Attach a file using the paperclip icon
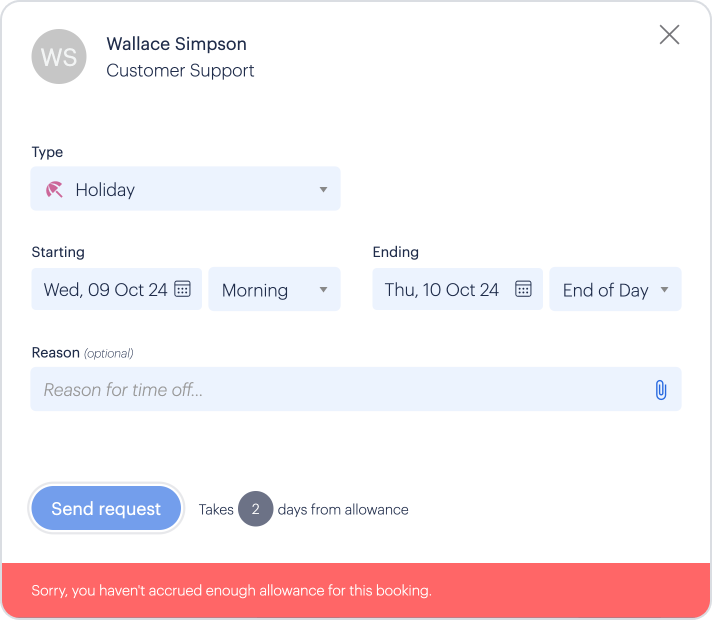This screenshot has height=620, width=712. point(661,390)
